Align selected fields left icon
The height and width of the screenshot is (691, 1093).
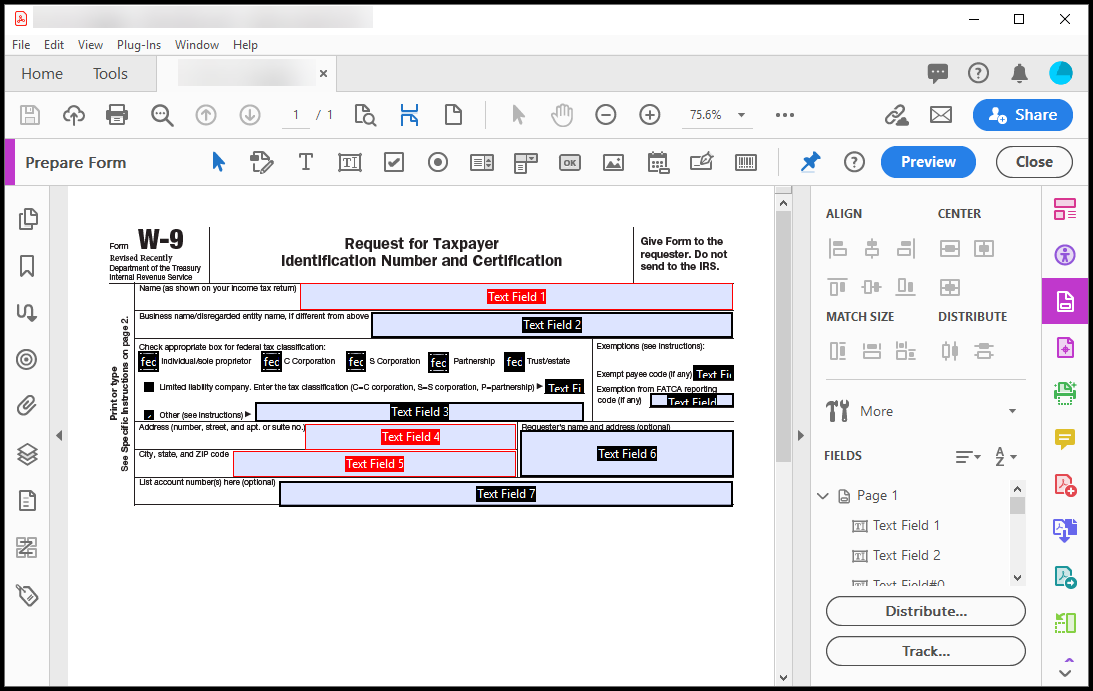[838, 248]
